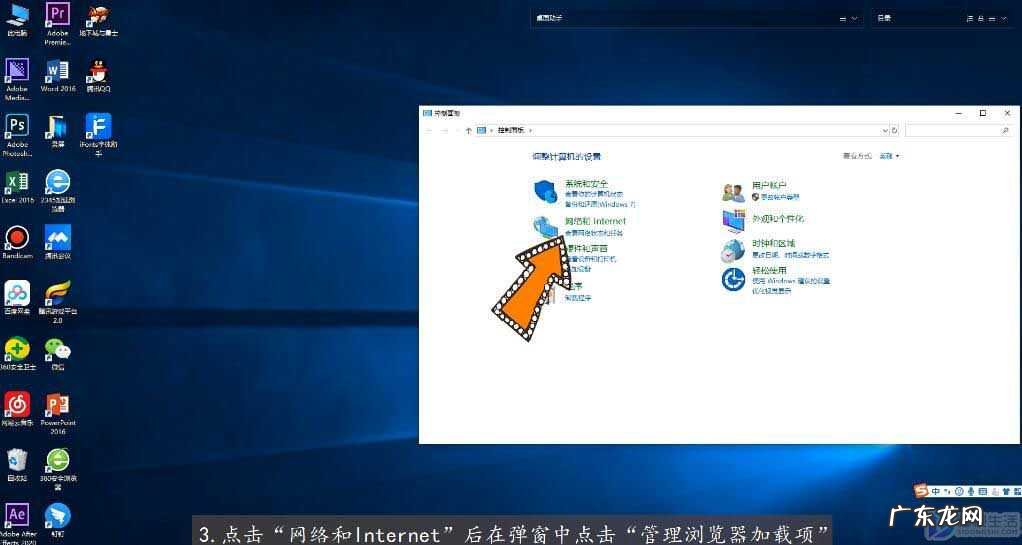The width and height of the screenshot is (1022, 545).
Task: Open the Network and Internet category link
Action: tap(595, 221)
